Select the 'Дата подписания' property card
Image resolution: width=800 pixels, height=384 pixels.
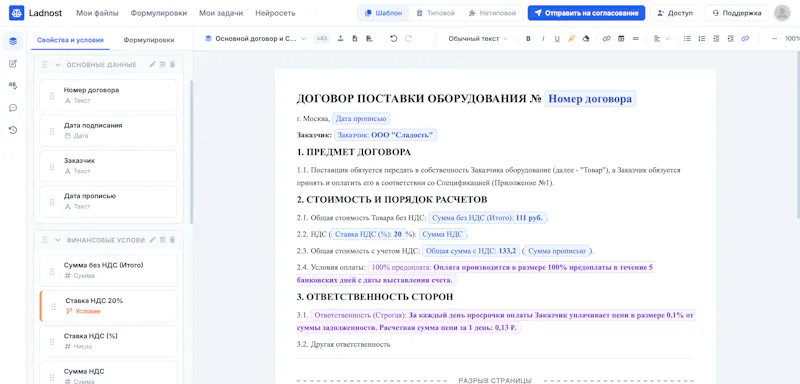(108, 131)
